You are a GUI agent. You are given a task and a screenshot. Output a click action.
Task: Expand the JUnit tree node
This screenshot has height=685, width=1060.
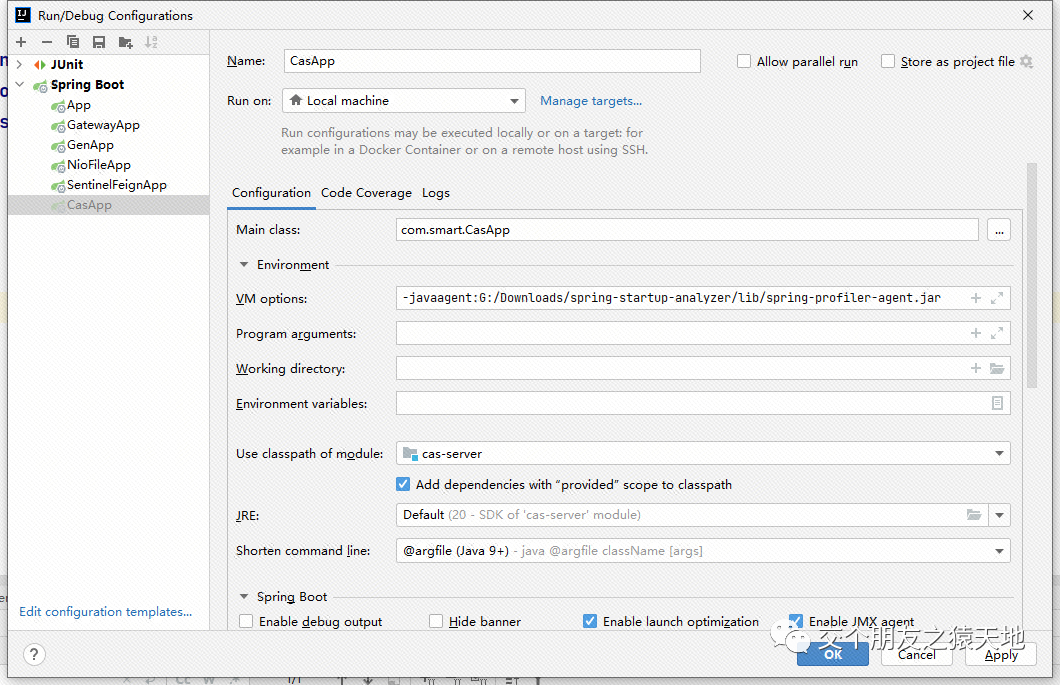click(20, 64)
